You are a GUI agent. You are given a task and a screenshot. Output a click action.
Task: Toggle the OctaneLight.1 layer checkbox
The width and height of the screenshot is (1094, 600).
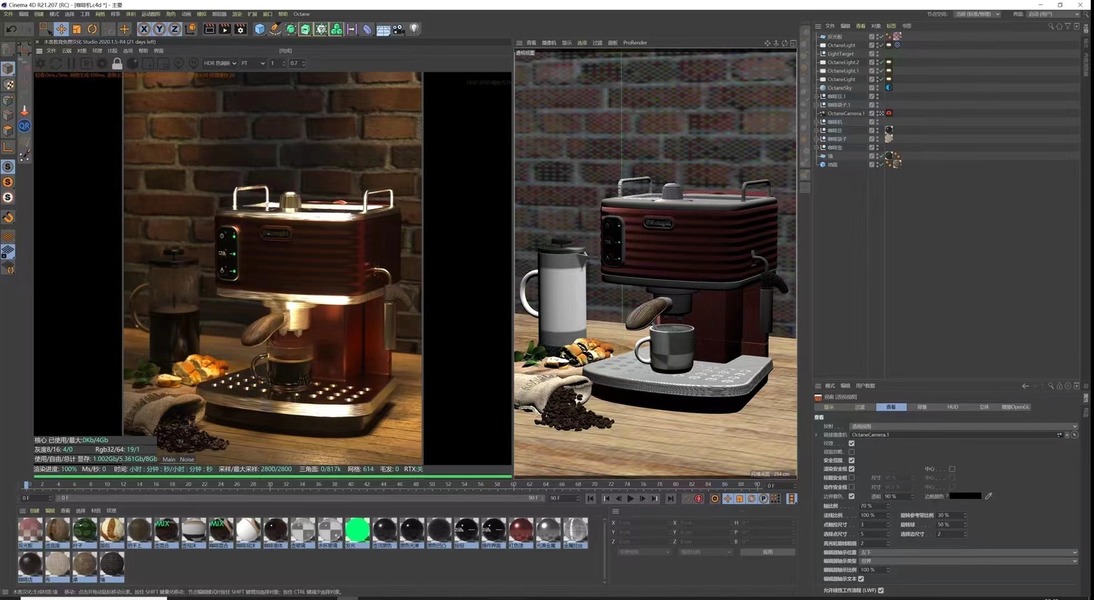click(x=871, y=70)
